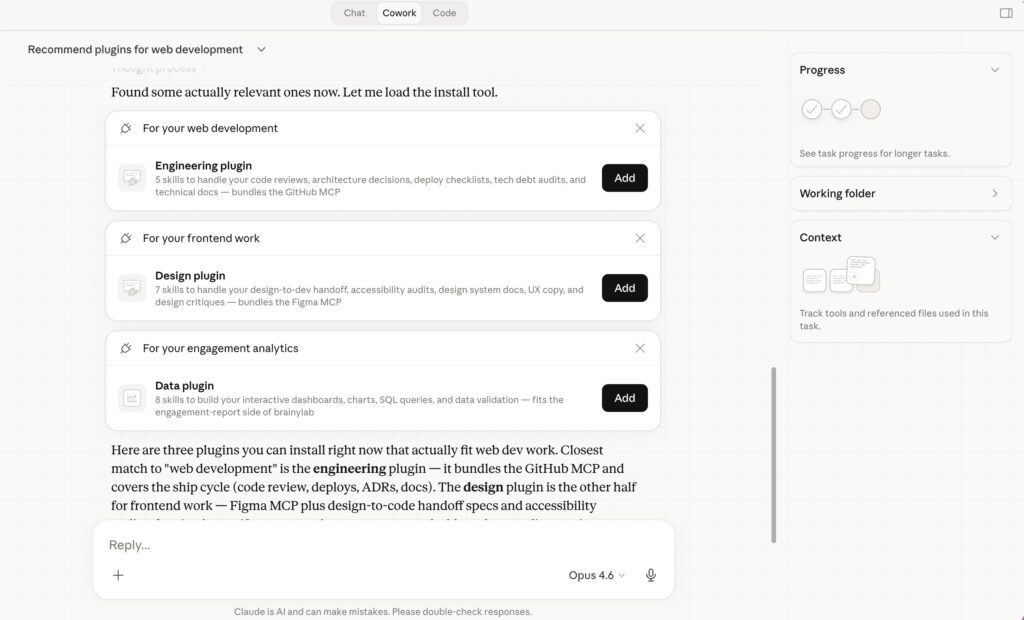Add the Engineering plugin

(x=625, y=178)
